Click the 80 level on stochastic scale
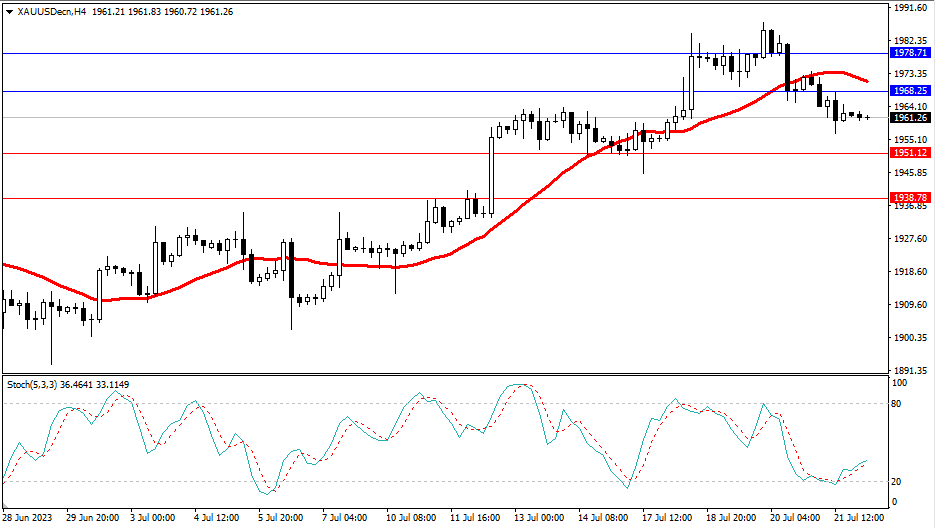935x528 pixels. point(897,404)
